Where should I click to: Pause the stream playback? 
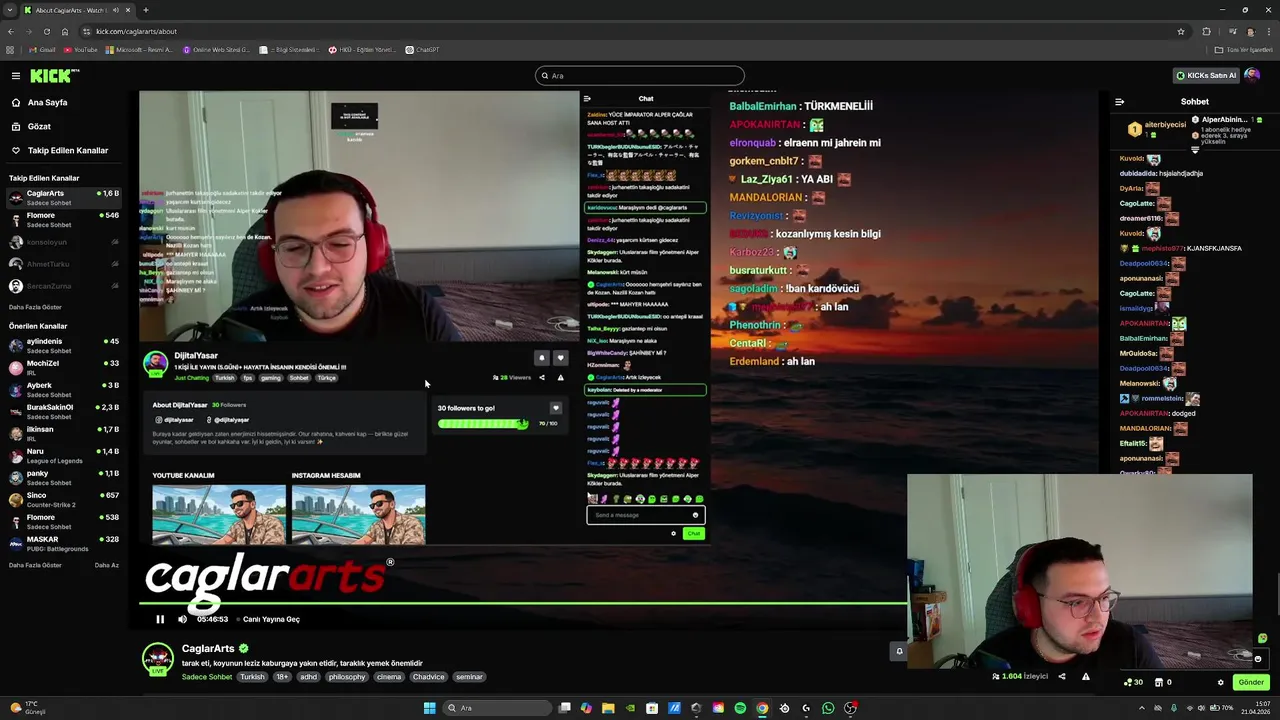160,619
